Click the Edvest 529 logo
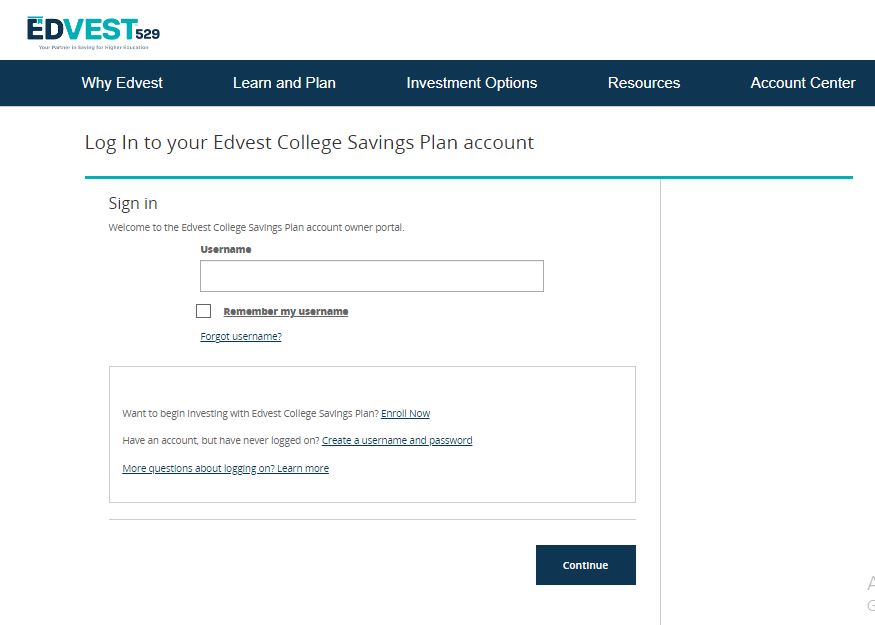 click(93, 33)
